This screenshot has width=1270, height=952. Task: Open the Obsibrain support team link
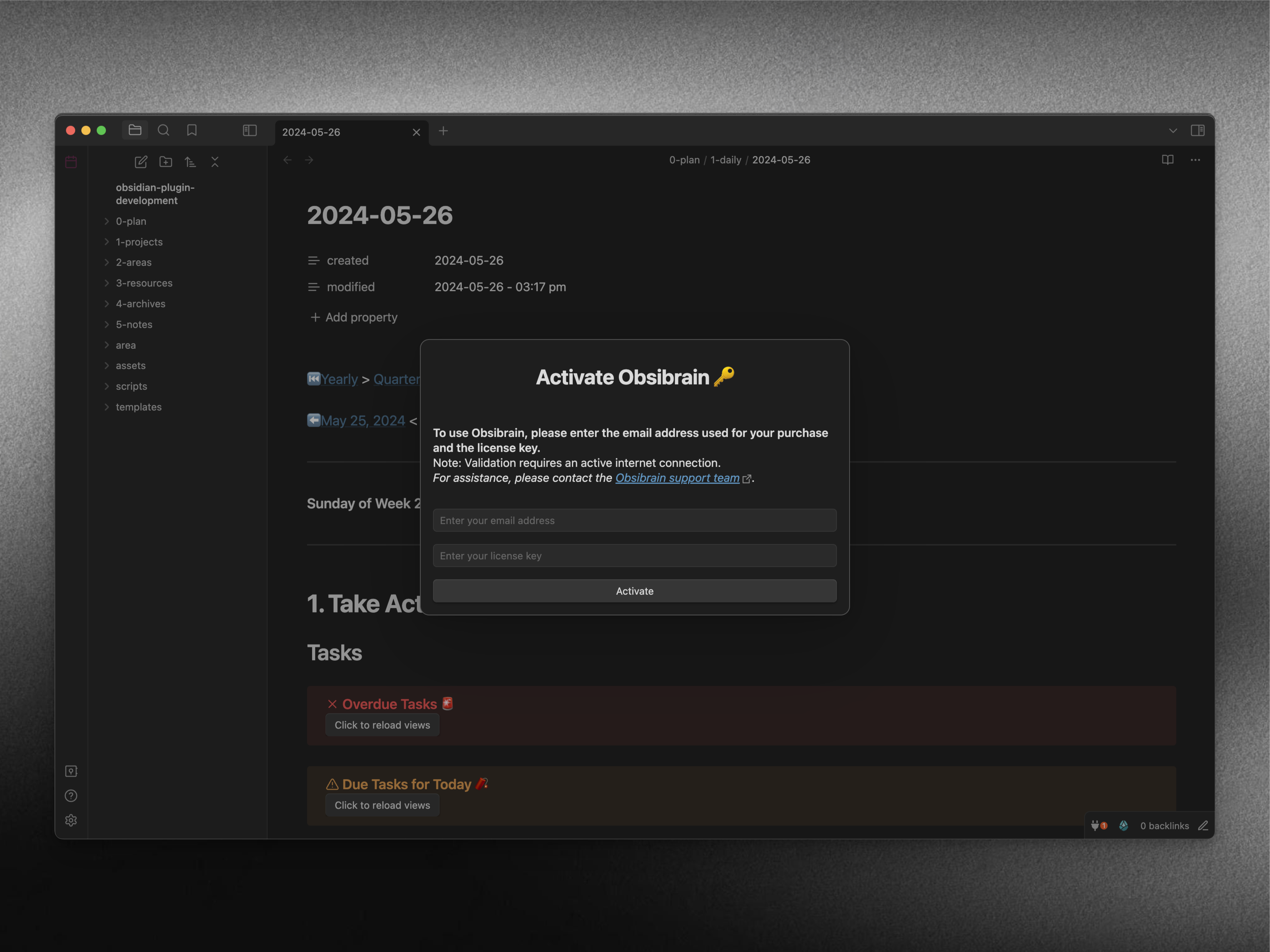677,478
